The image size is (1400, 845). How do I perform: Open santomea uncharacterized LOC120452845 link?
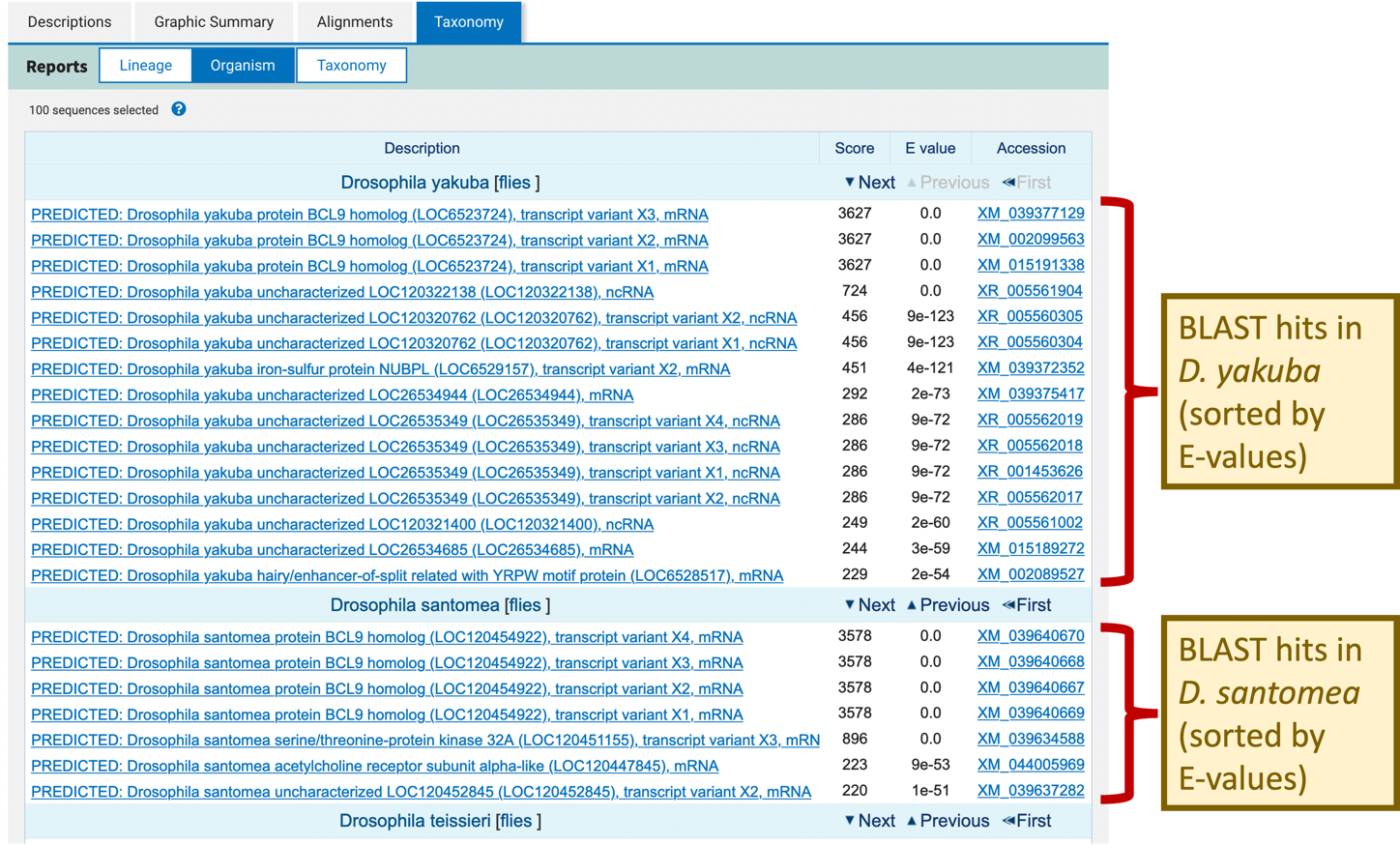[x=421, y=792]
